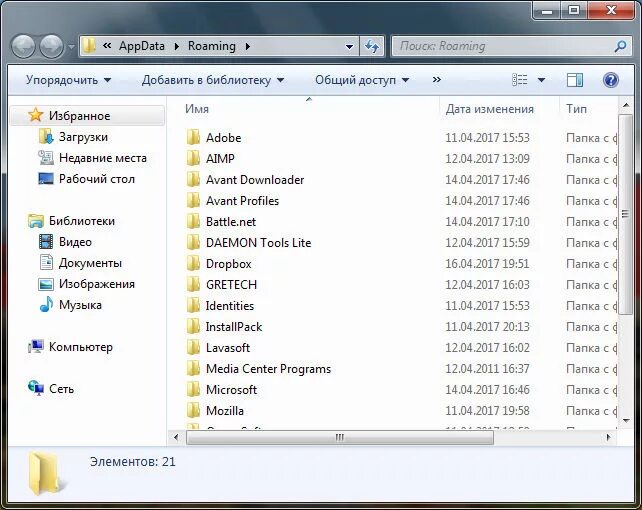Screen dimensions: 642x510
Task: Open Загрузки in the navigation pane
Action: point(83,137)
